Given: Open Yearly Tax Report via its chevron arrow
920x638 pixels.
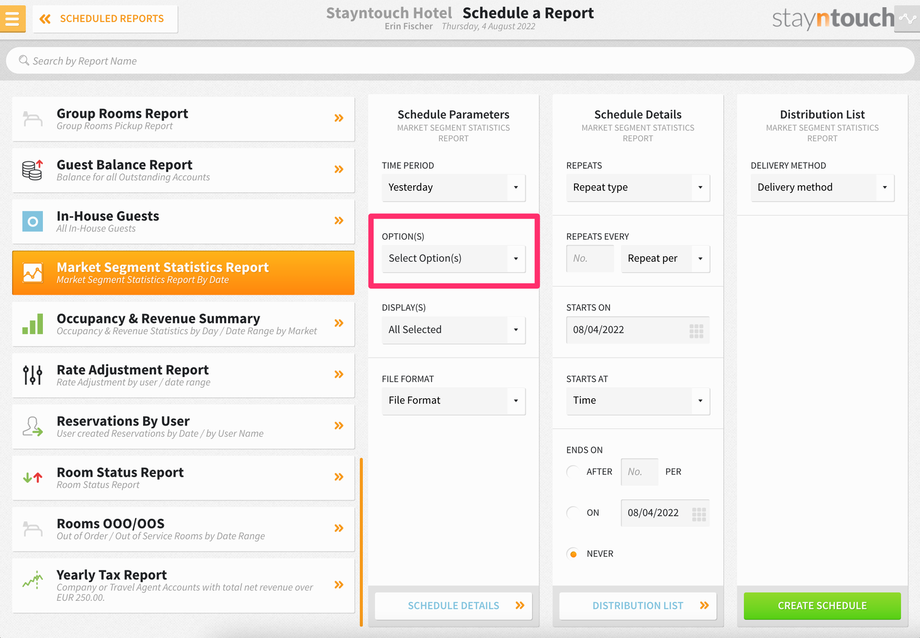Looking at the screenshot, I should tap(339, 585).
